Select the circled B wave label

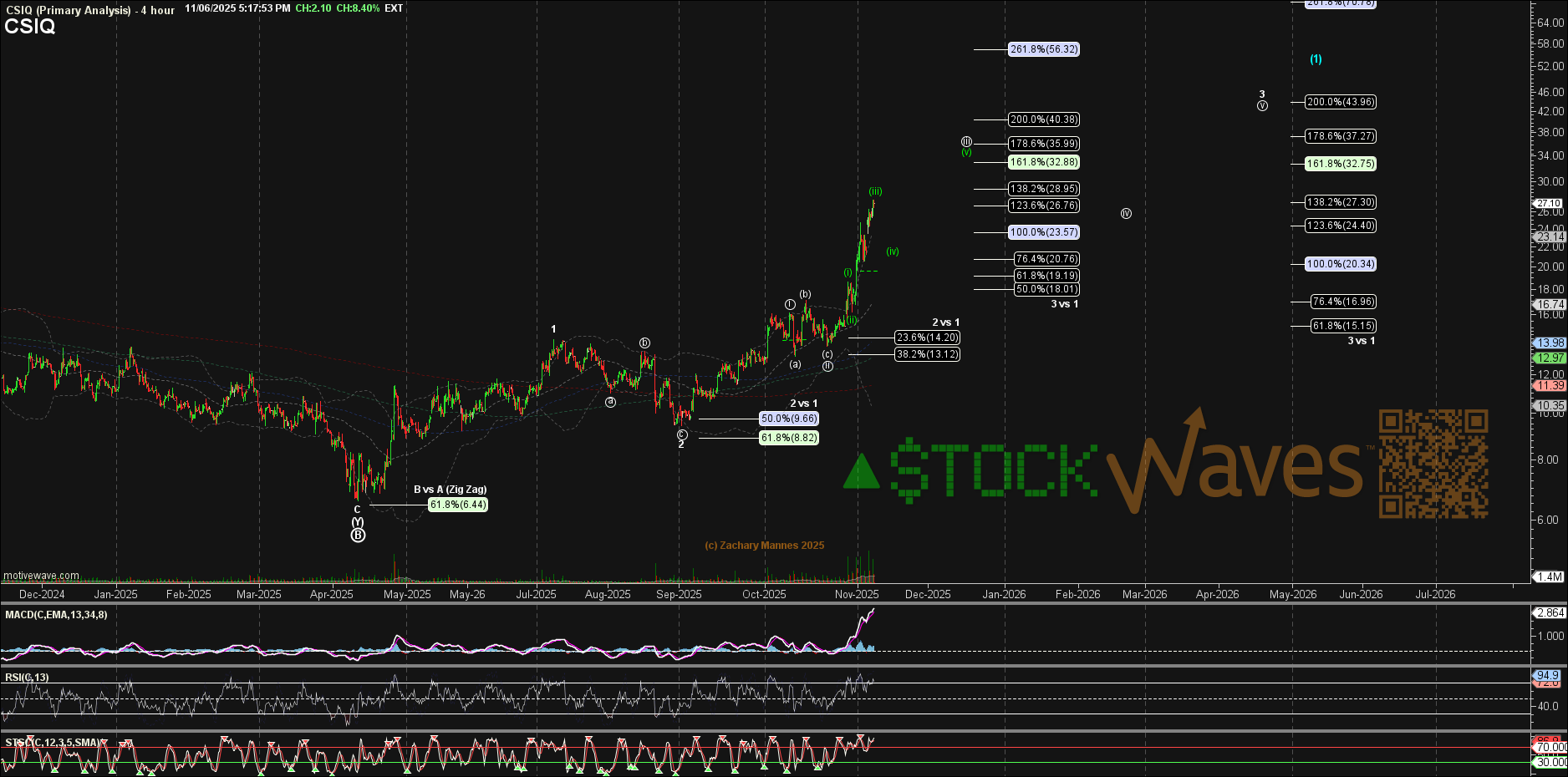point(358,536)
